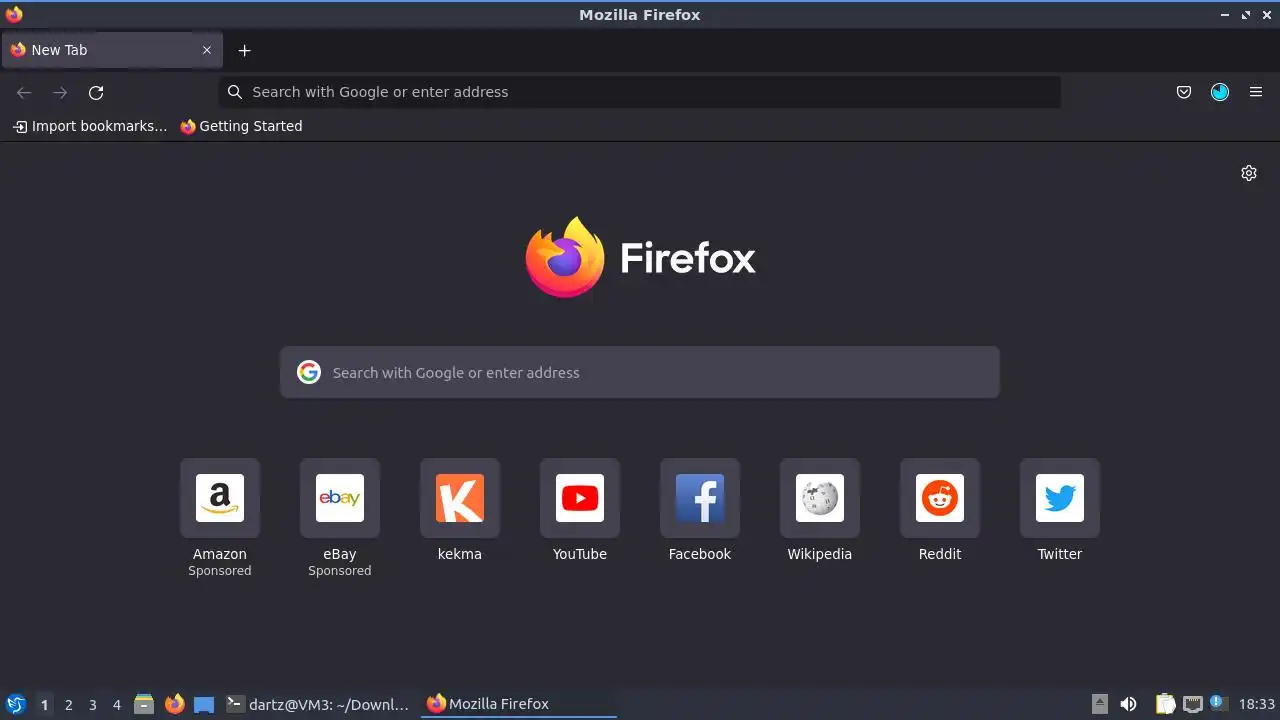Screen dimensions: 1280x720
Task: Launch Firefox from taskbar quicklaunch
Action: coord(175,704)
